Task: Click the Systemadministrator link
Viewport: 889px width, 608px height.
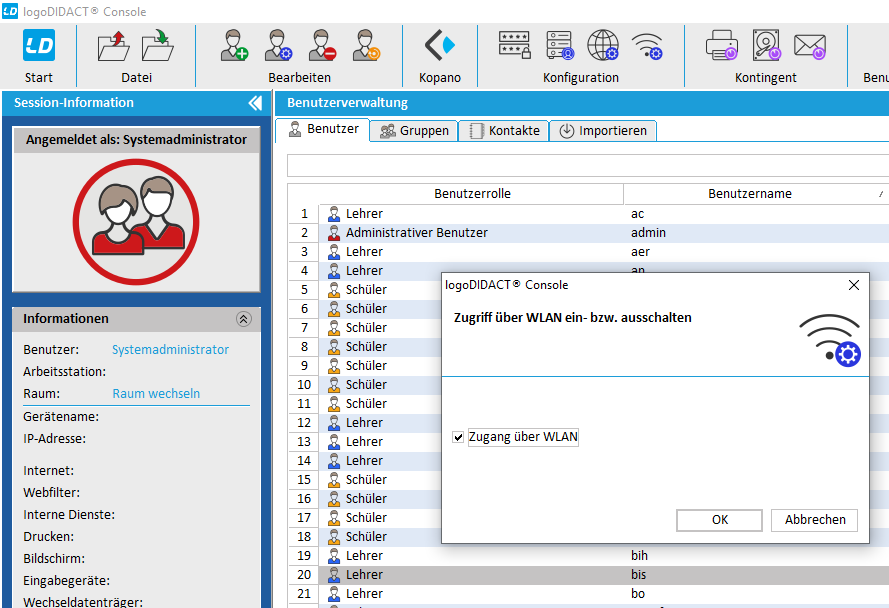Action: [x=170, y=350]
